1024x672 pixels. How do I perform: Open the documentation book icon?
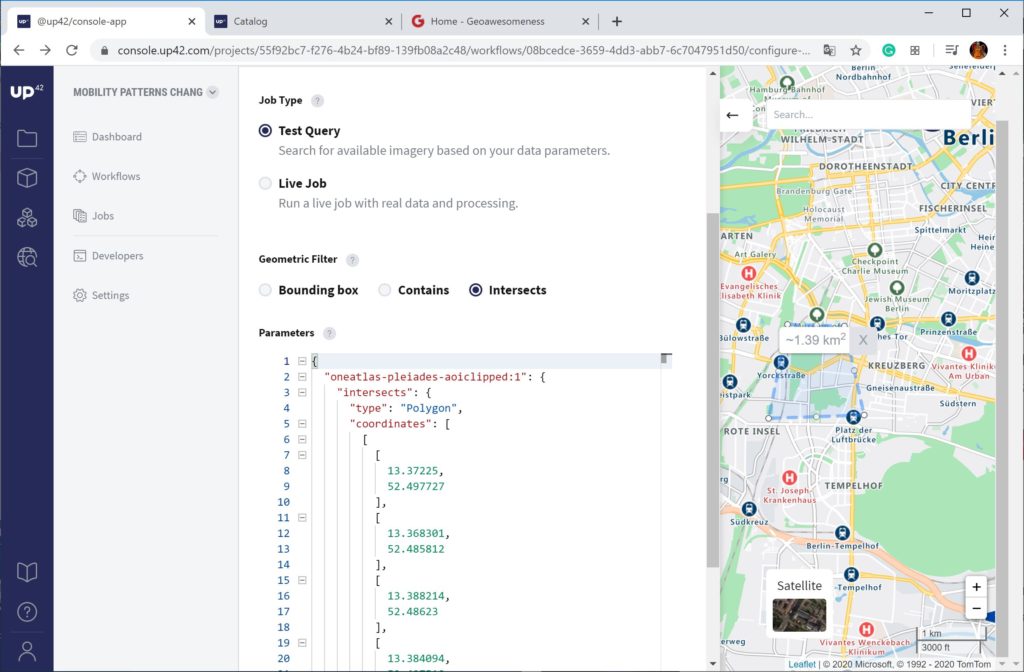click(x=27, y=572)
